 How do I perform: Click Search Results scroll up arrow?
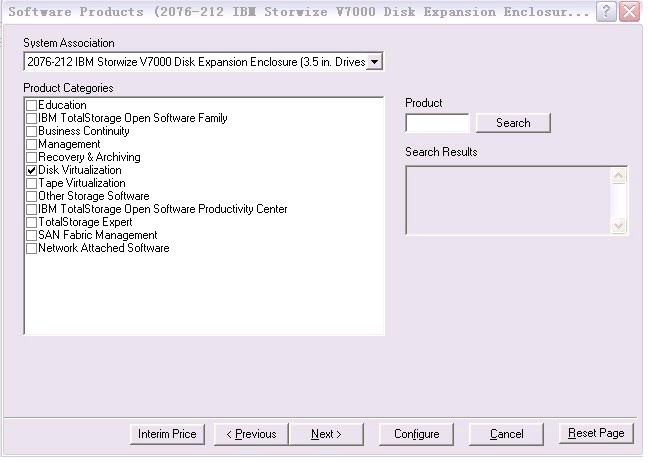(x=618, y=176)
